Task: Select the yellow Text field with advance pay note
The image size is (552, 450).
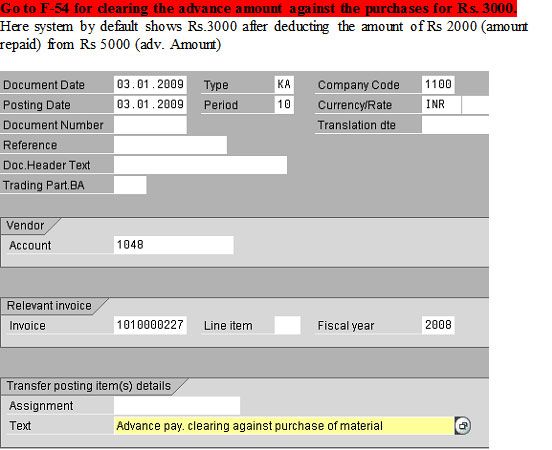Action: click(x=284, y=426)
